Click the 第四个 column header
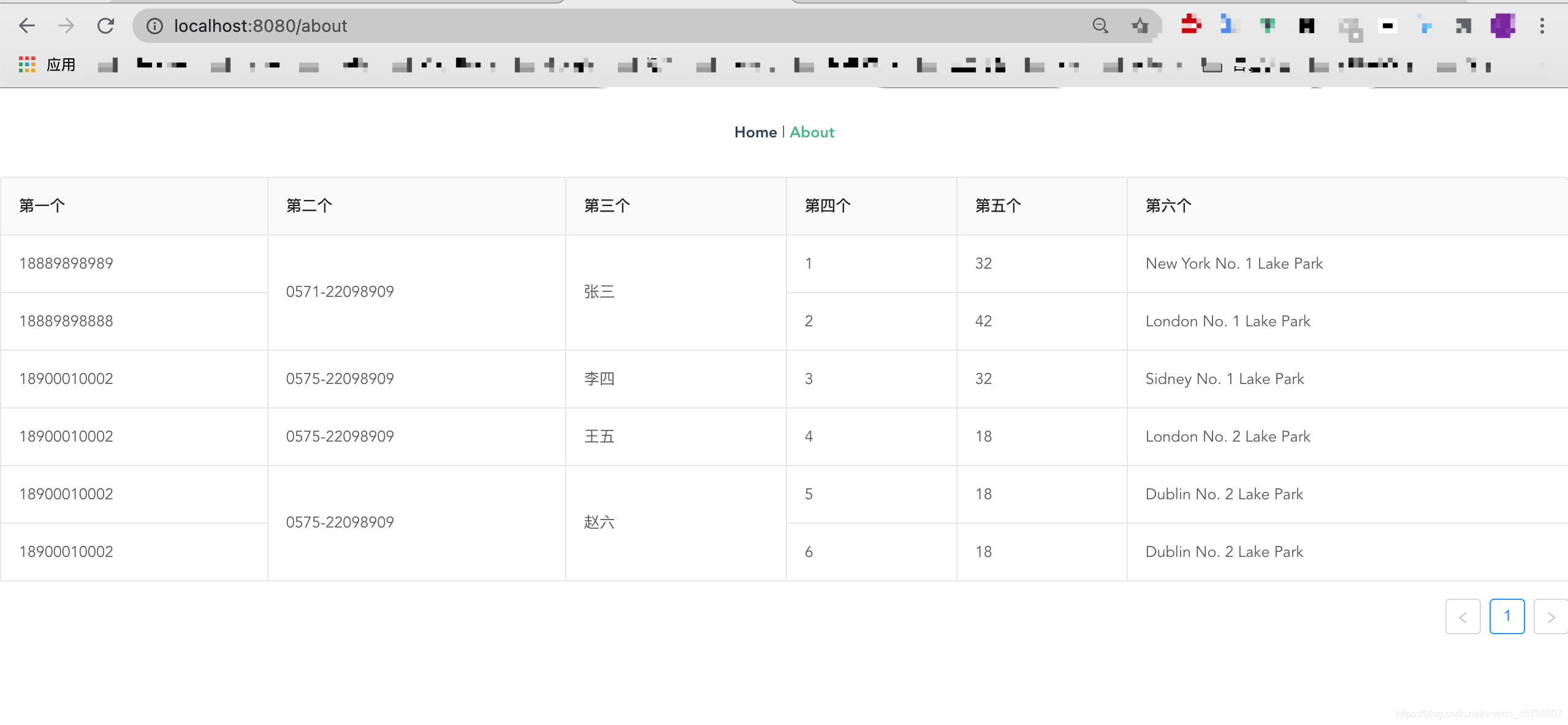Screen dimensions: 1568x725 click(872, 206)
